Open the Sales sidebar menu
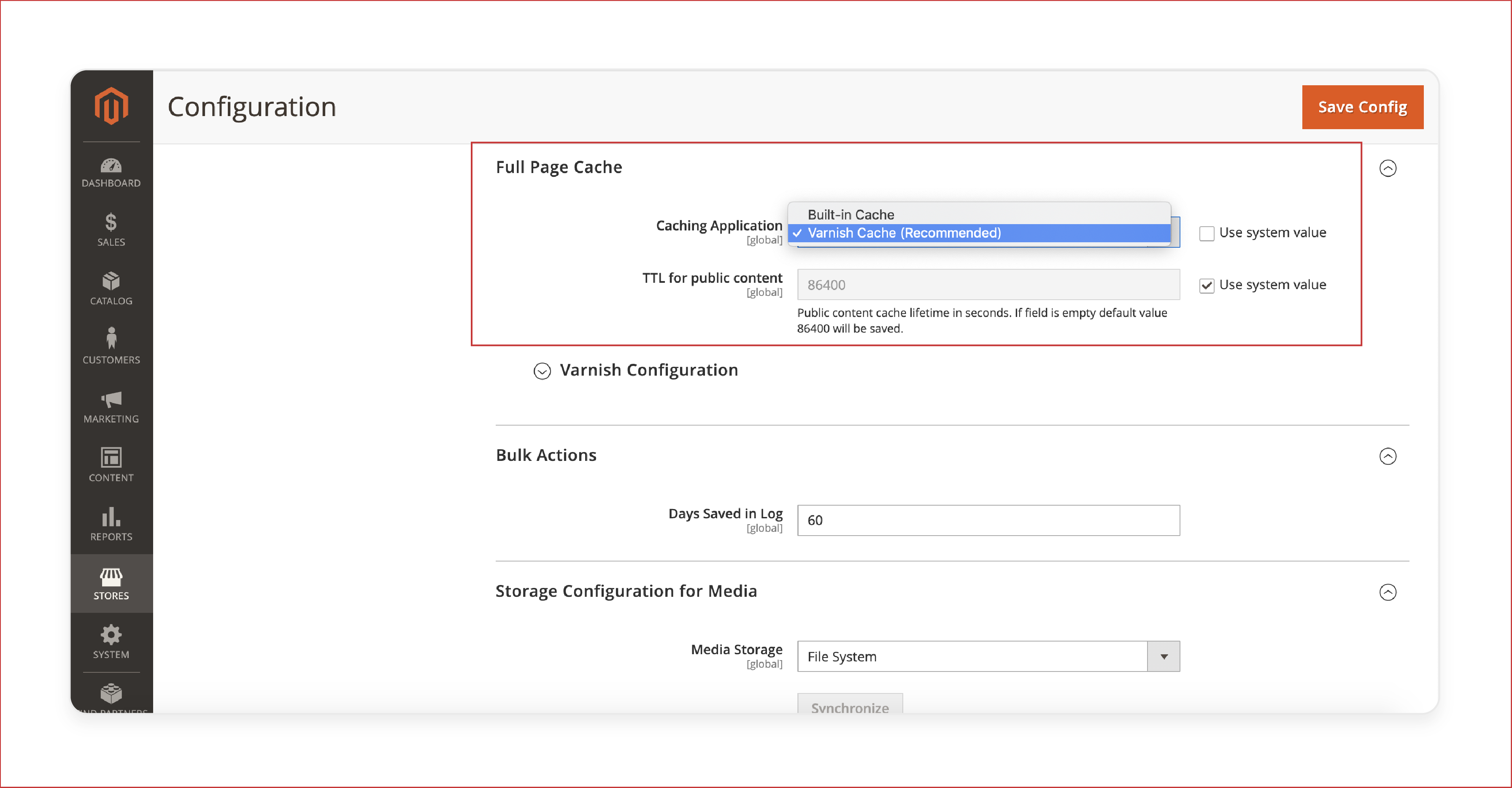The width and height of the screenshot is (1512, 788). 111,230
